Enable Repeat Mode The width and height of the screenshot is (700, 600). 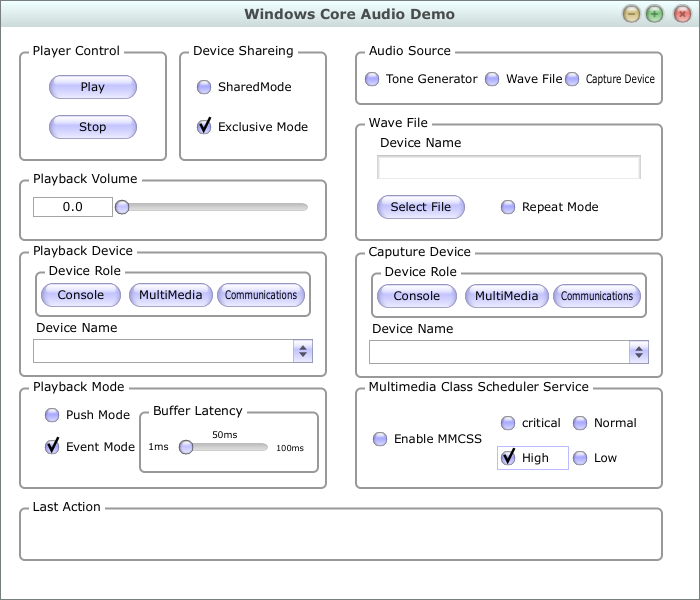pyautogui.click(x=508, y=207)
